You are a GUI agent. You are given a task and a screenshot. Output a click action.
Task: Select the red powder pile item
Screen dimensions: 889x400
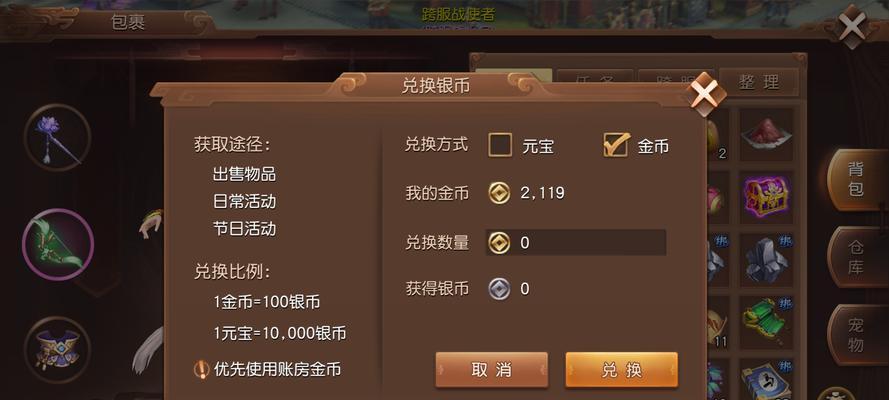(x=767, y=134)
